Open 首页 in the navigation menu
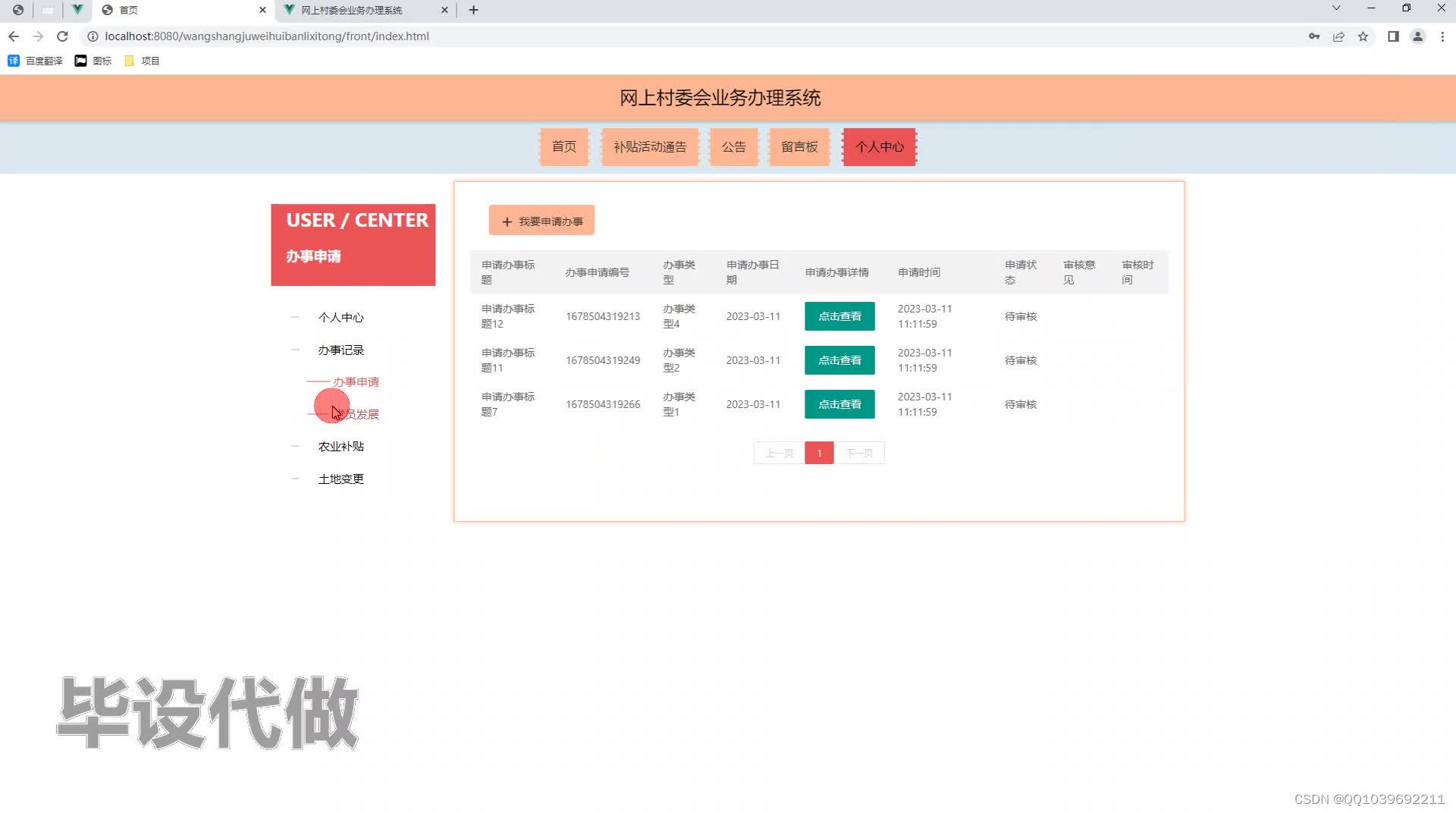 point(563,147)
